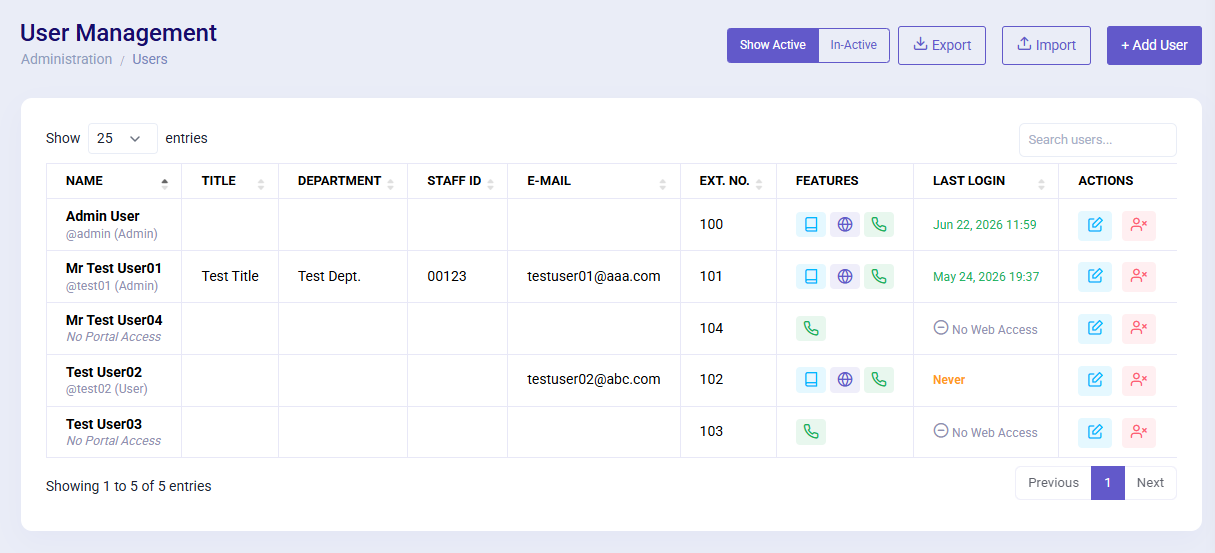The width and height of the screenshot is (1215, 553).
Task: Open the entries-per-page dropdown showing 25
Action: [x=123, y=138]
